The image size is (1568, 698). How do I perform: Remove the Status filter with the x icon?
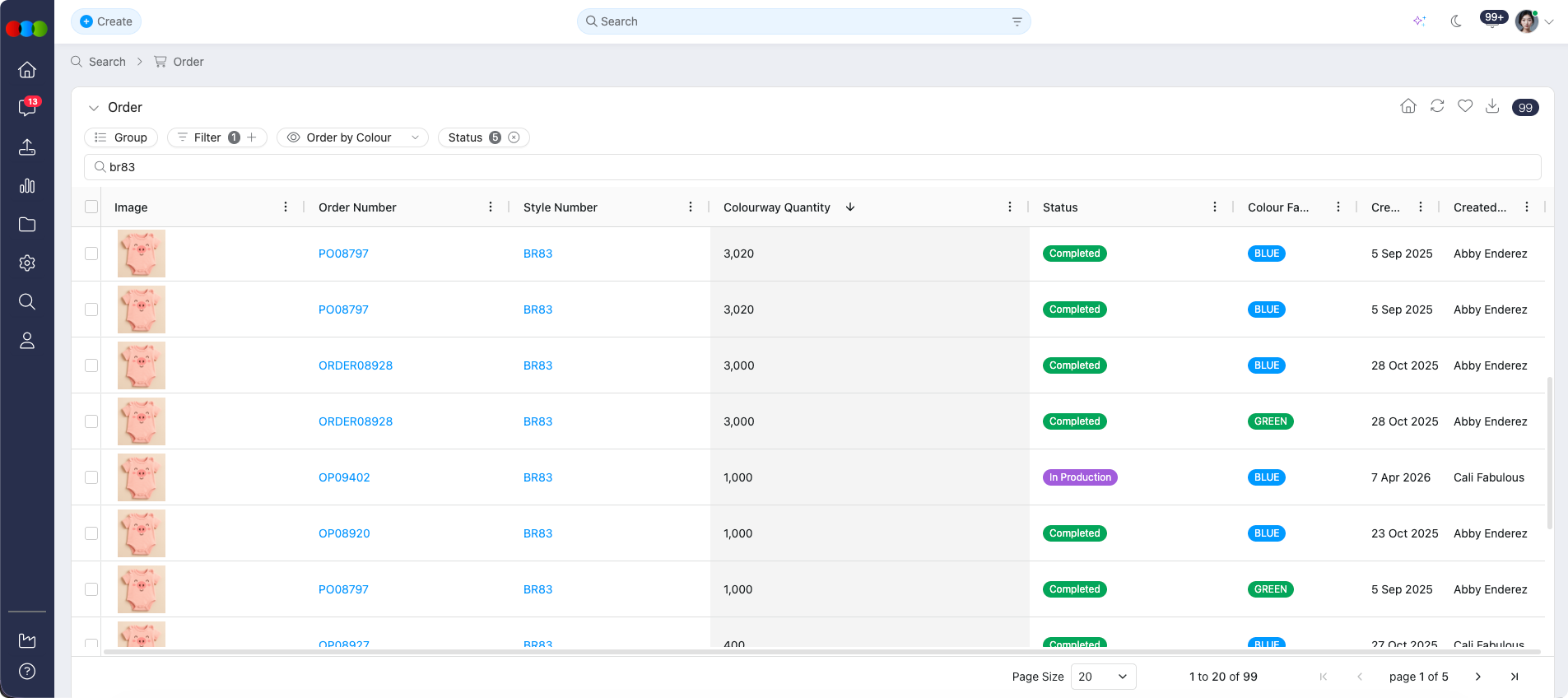(514, 137)
